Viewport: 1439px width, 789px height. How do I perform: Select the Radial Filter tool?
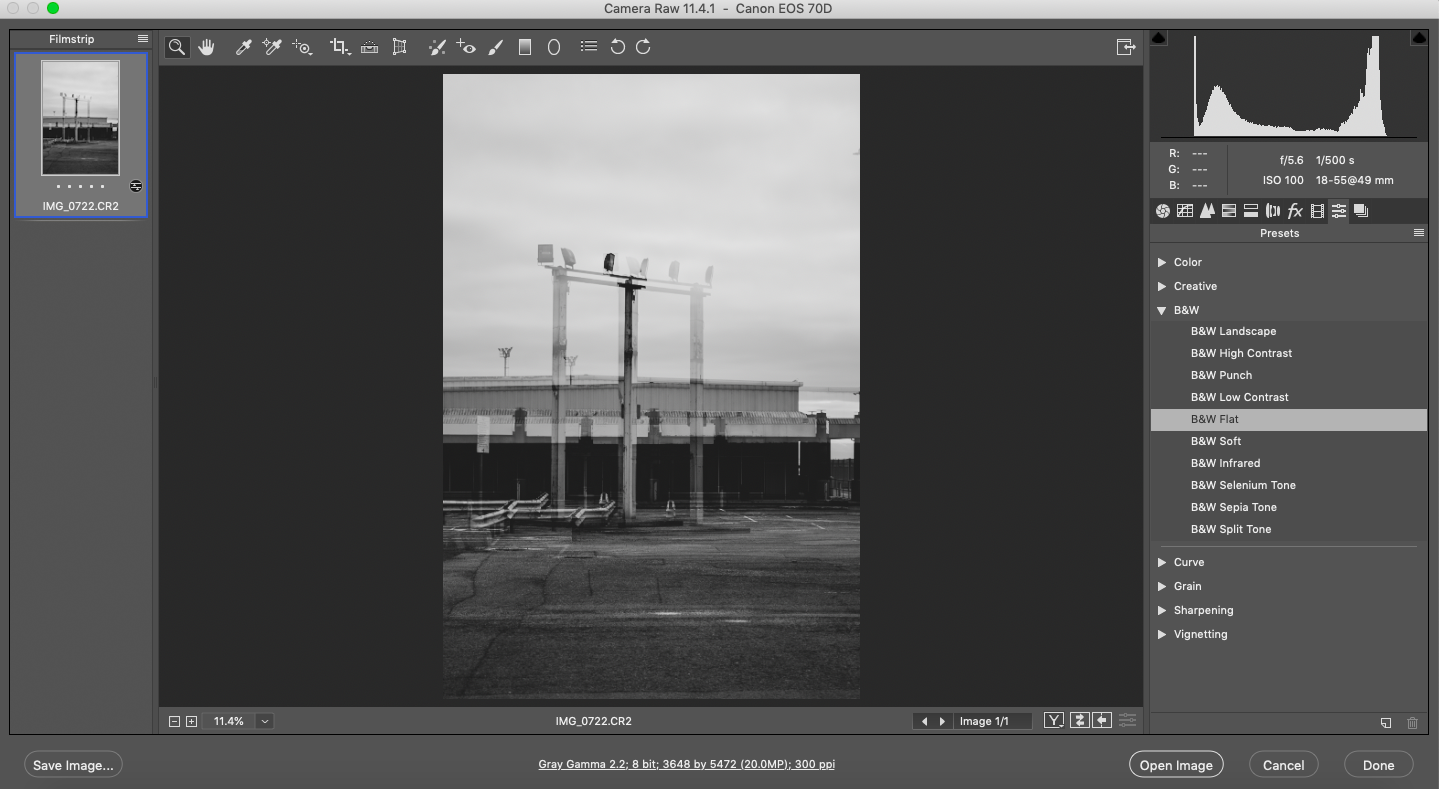[554, 47]
